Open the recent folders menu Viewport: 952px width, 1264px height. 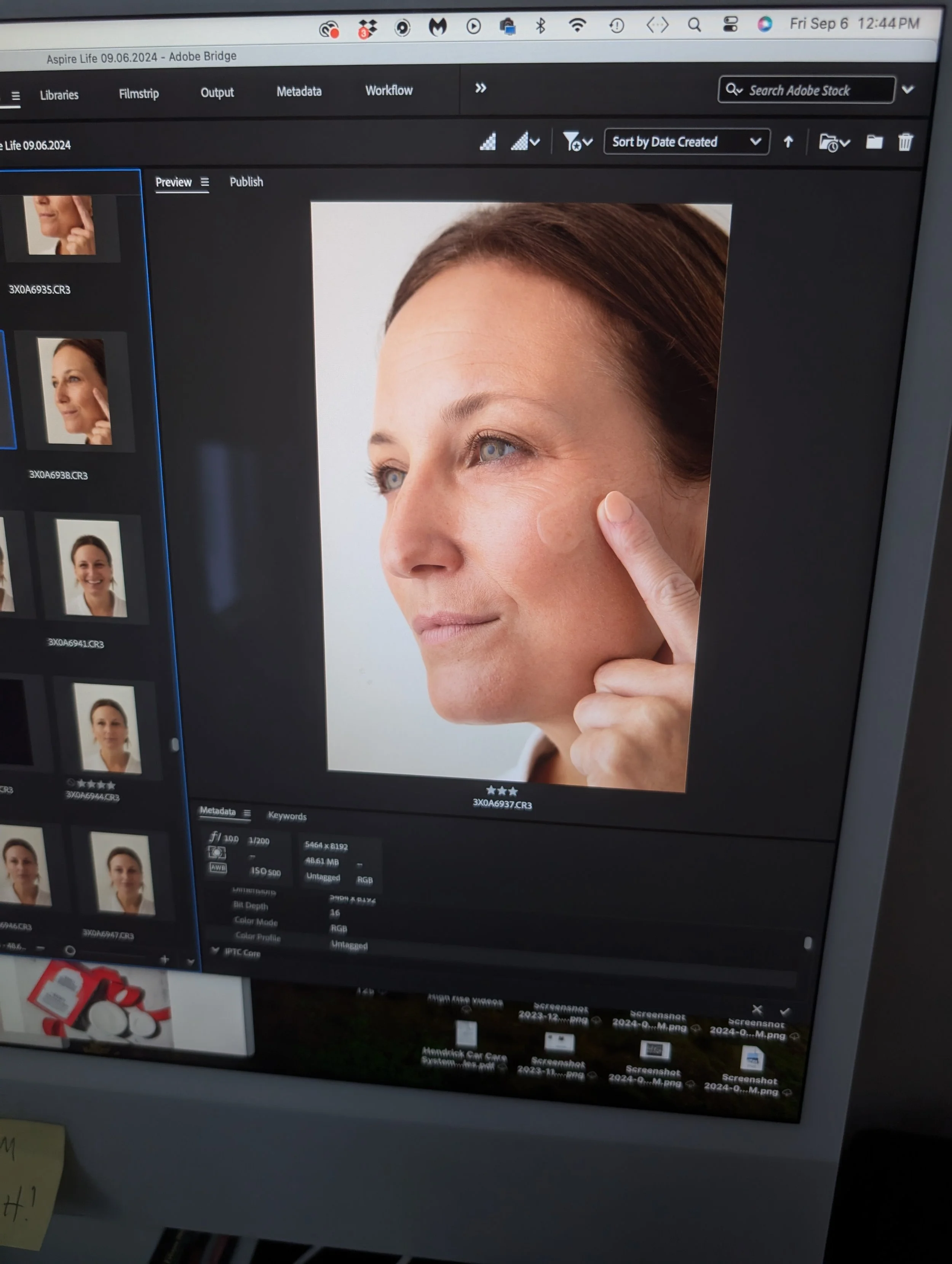point(834,142)
